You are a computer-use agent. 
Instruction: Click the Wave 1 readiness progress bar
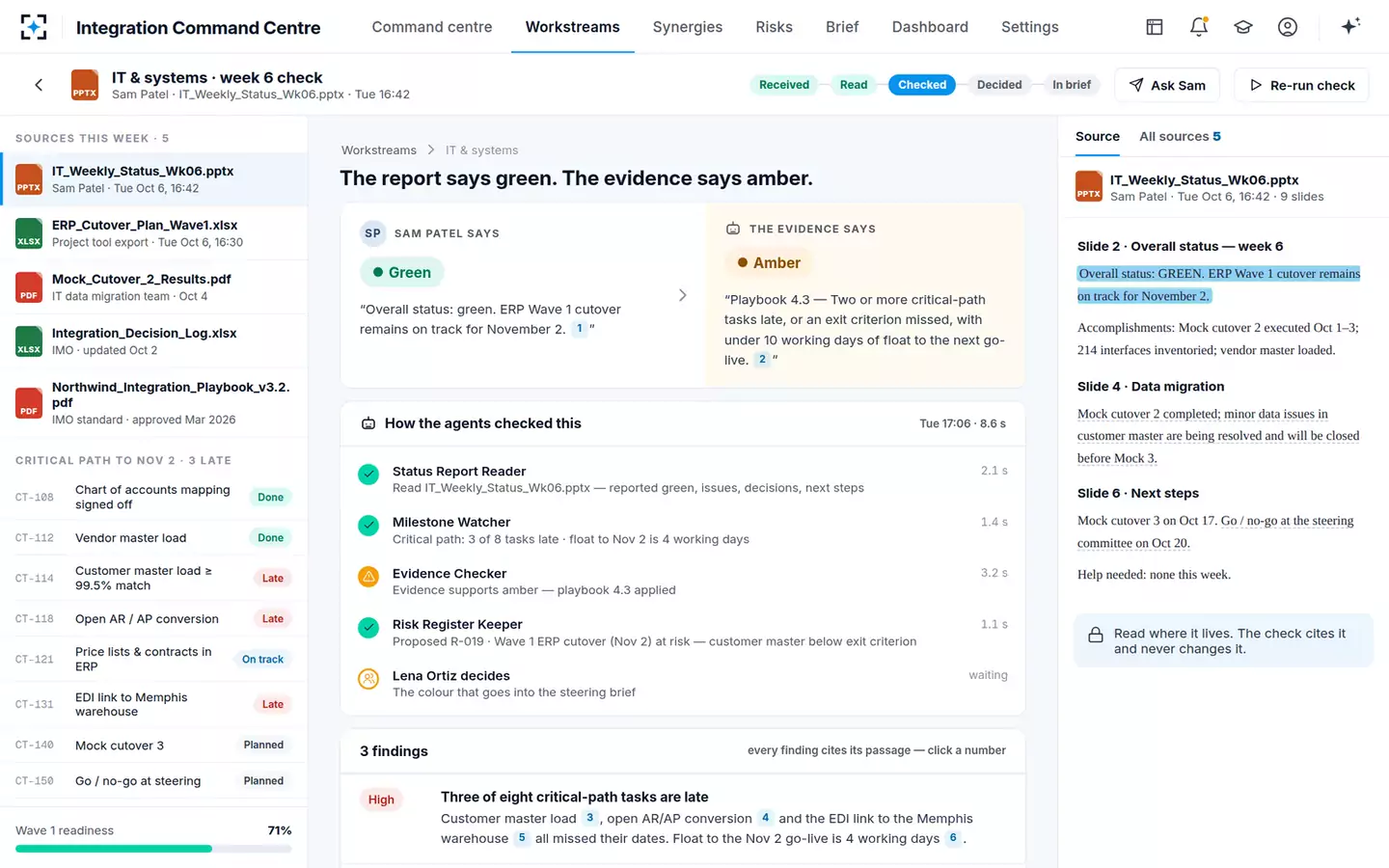[153, 849]
